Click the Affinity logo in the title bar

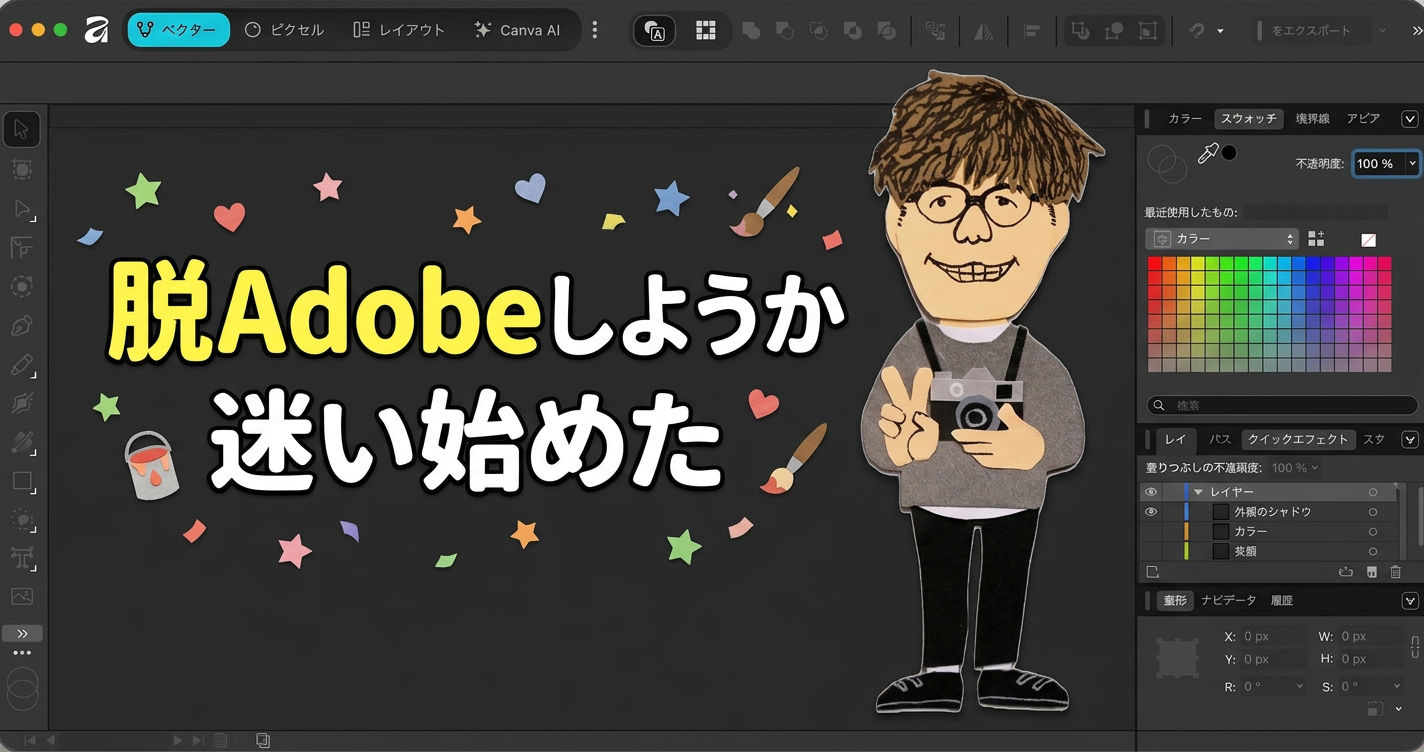pos(96,30)
